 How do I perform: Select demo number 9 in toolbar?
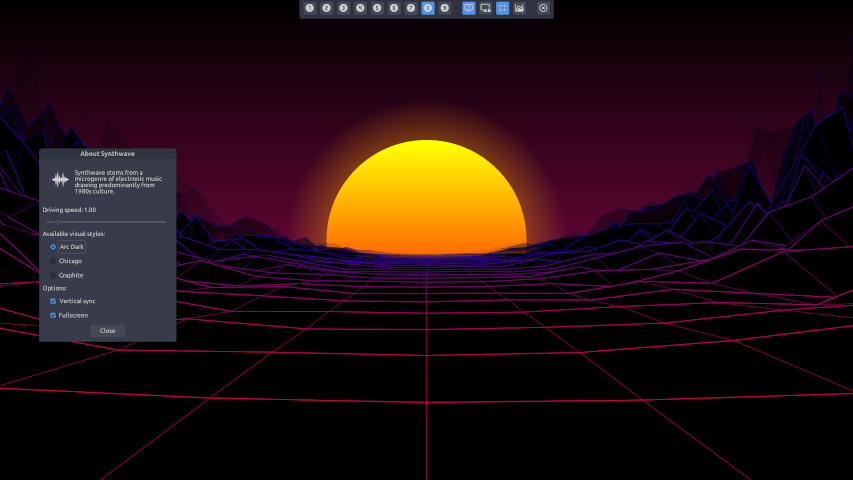(x=445, y=8)
